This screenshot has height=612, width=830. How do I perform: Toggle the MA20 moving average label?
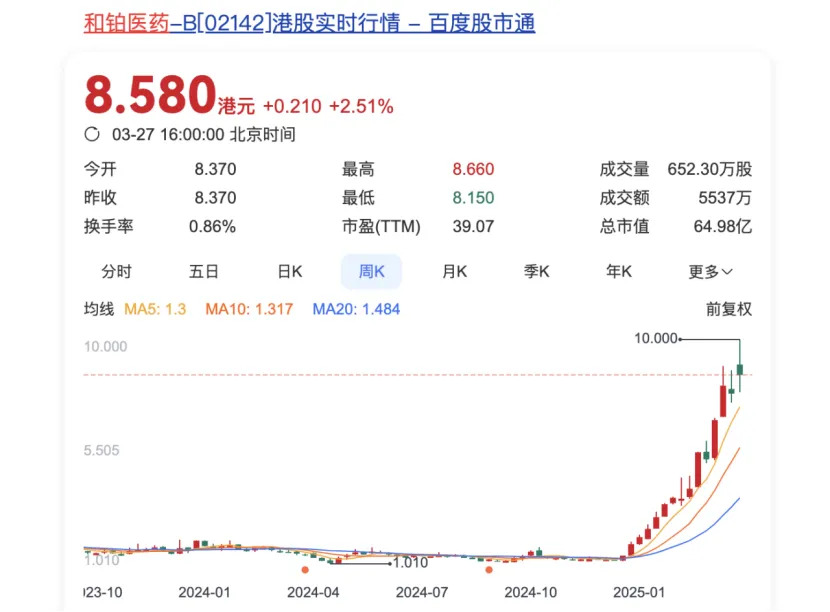pyautogui.click(x=356, y=309)
